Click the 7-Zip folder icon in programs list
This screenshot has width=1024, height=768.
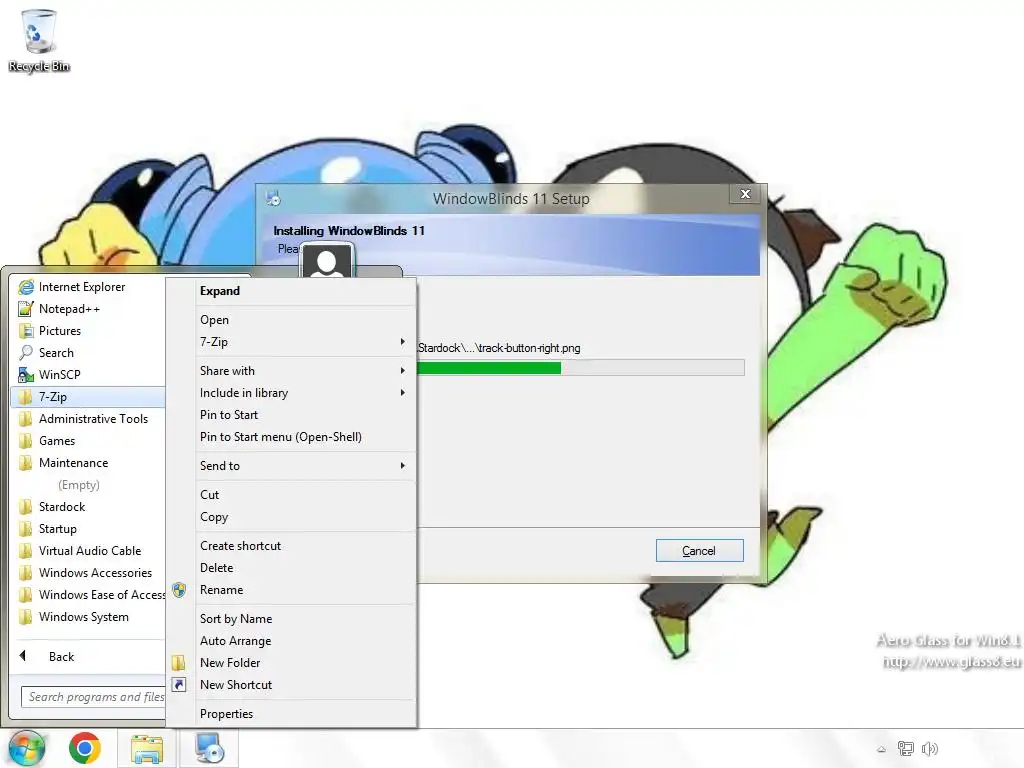tap(26, 396)
